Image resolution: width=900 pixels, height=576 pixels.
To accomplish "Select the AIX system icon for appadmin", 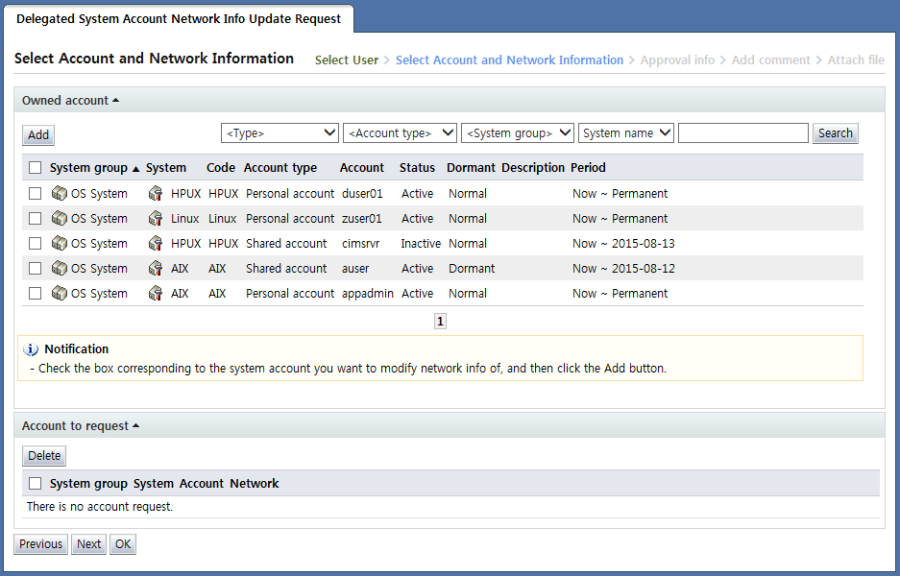I will point(156,293).
